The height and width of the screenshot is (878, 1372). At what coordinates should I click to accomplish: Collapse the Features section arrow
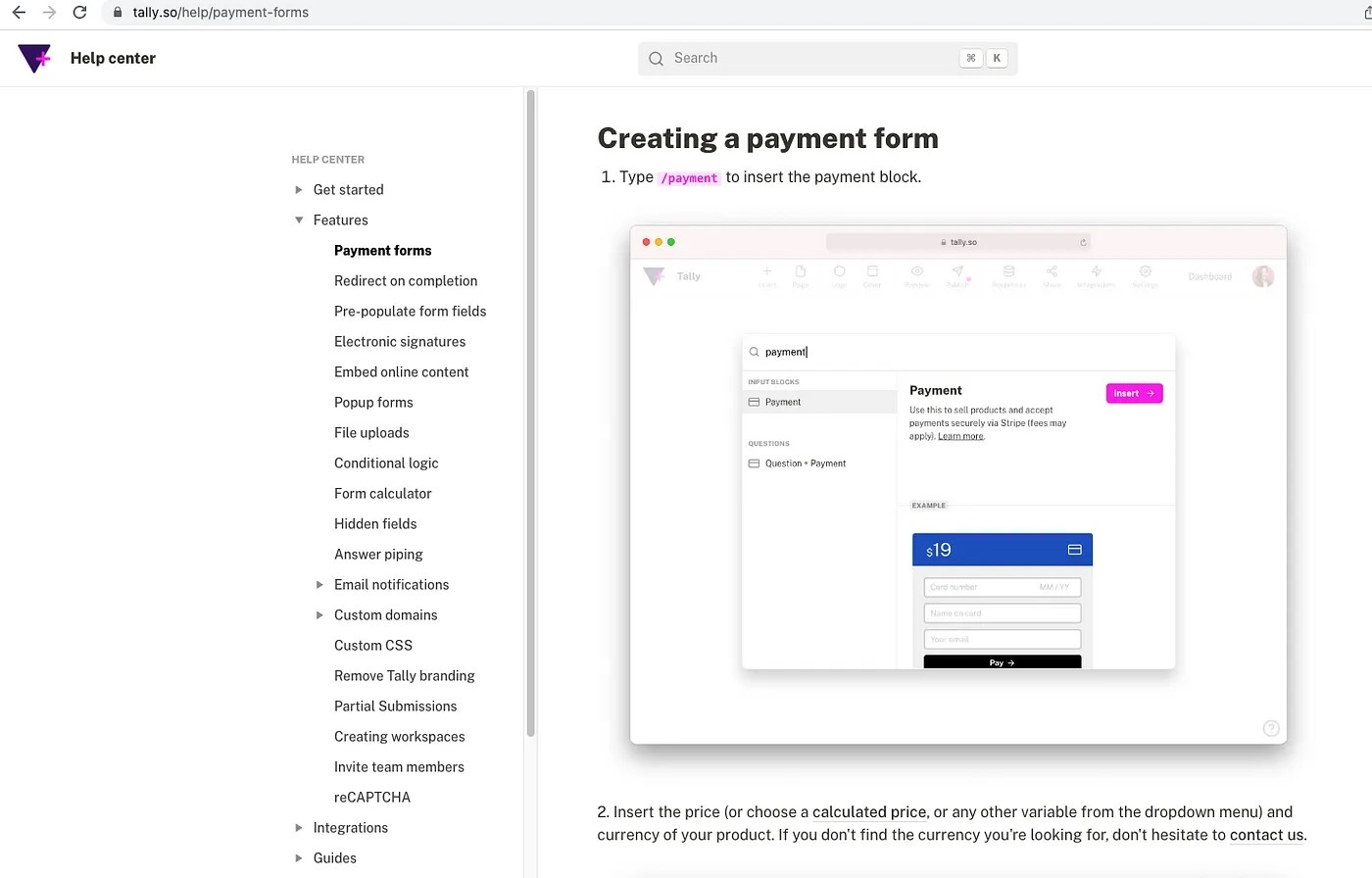(299, 220)
